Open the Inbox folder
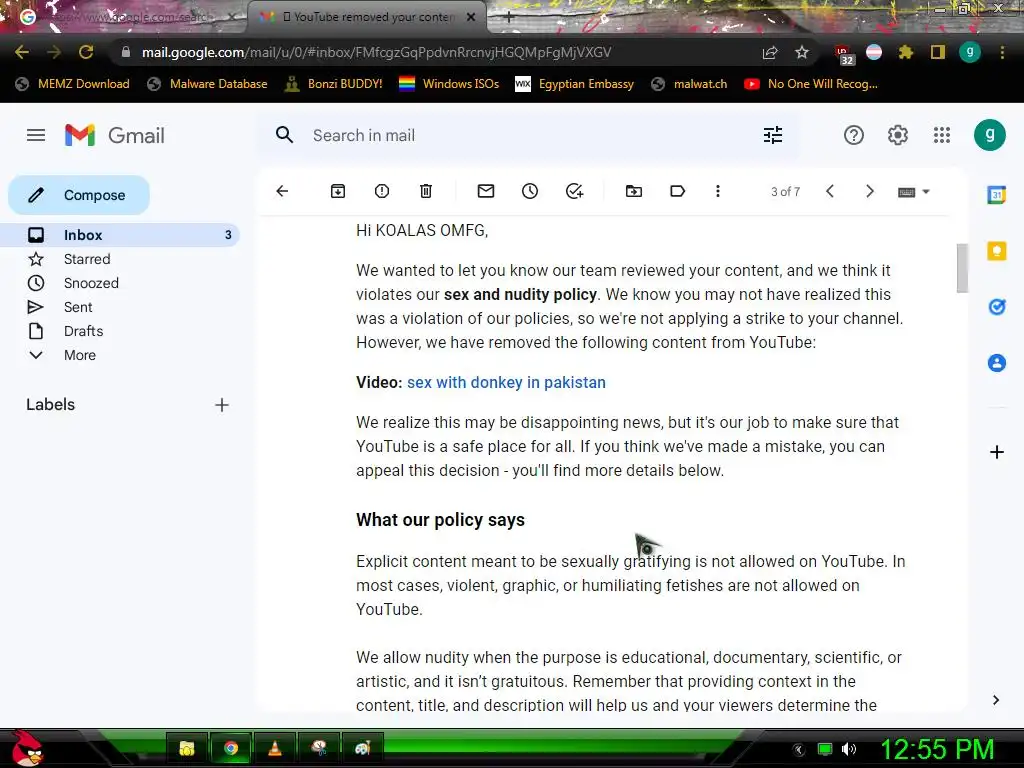 click(x=120, y=235)
